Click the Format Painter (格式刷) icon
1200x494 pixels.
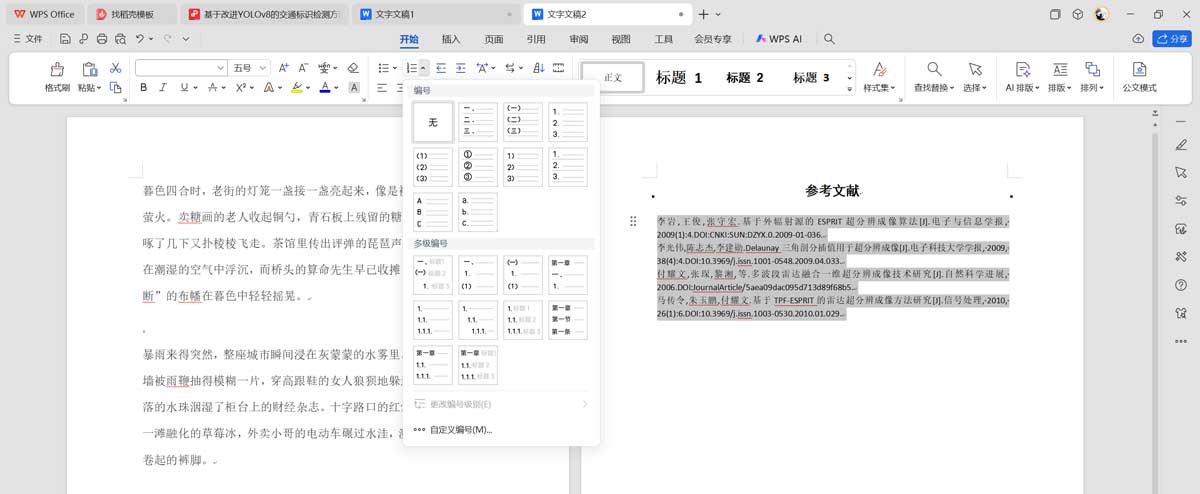[57, 68]
